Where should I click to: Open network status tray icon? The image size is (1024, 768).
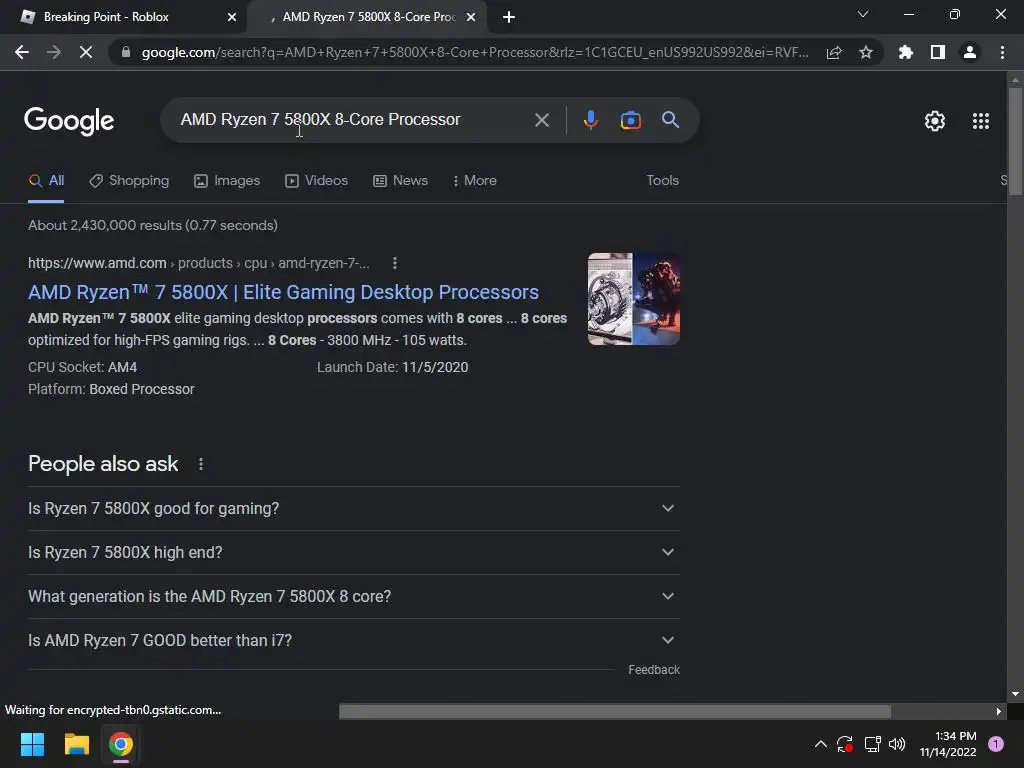(x=872, y=744)
